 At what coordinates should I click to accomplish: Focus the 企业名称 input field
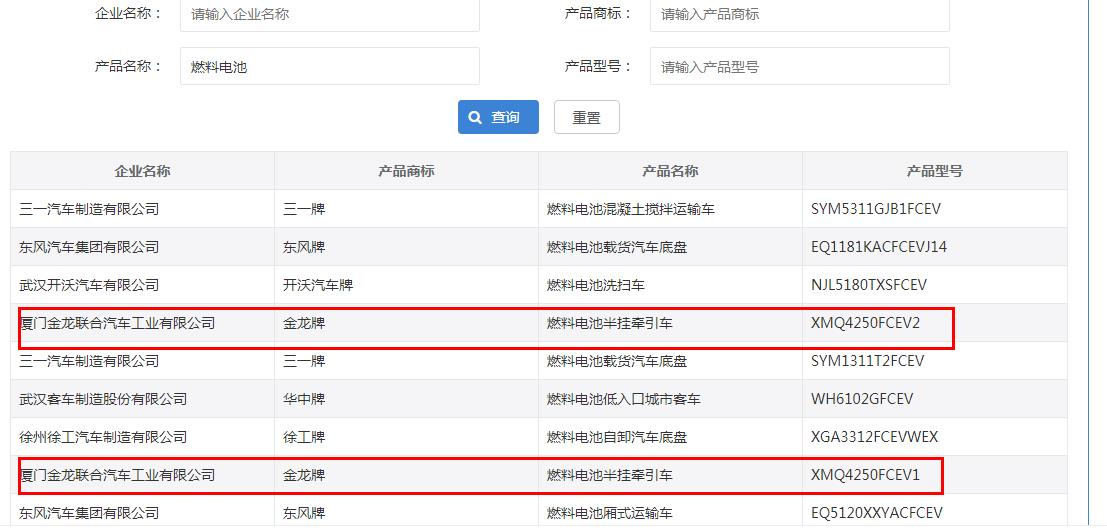[x=330, y=14]
